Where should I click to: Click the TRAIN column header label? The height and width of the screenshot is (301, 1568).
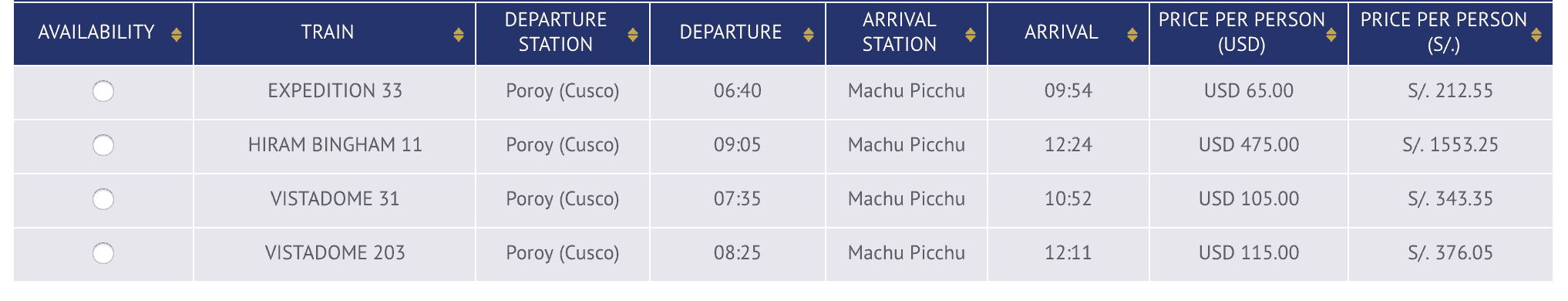tap(328, 32)
